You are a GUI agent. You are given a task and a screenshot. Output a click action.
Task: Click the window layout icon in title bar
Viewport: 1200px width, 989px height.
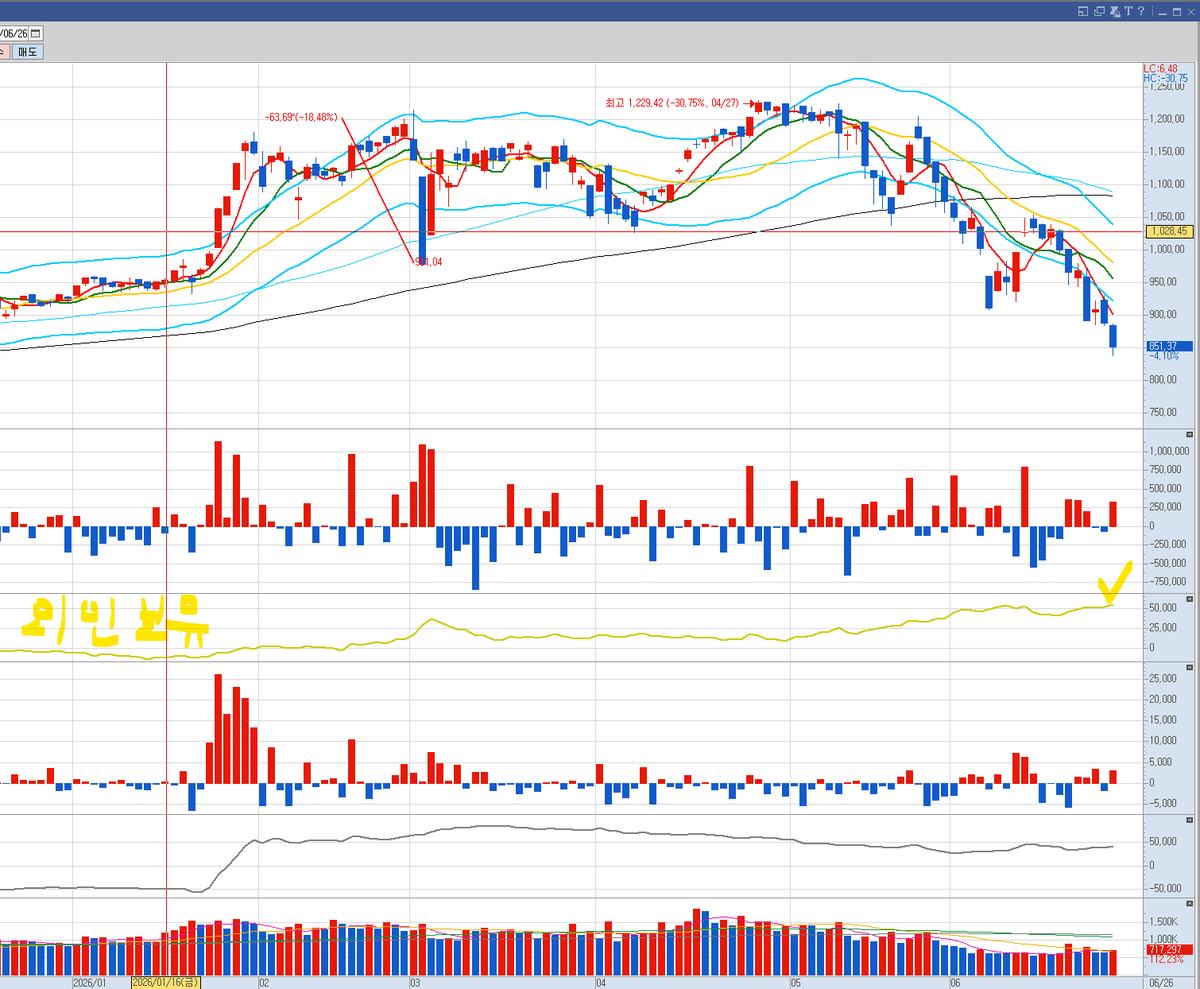1083,11
